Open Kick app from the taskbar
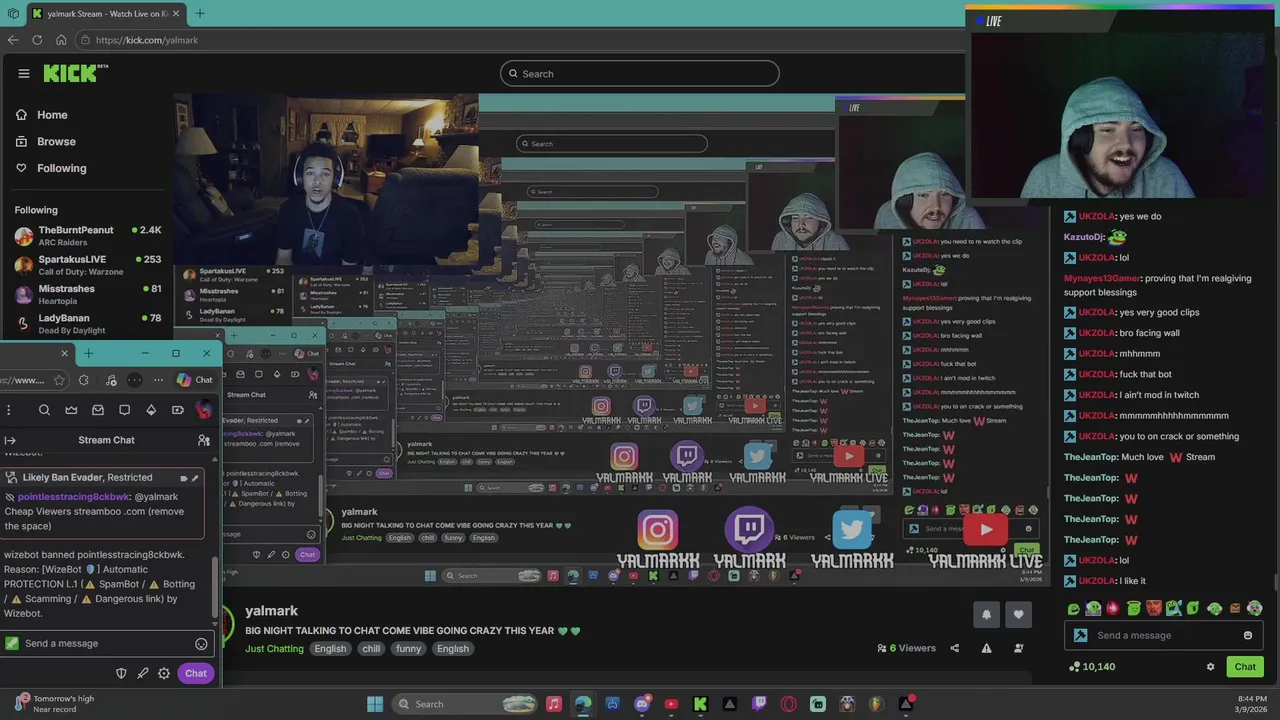The width and height of the screenshot is (1280, 720). [700, 704]
